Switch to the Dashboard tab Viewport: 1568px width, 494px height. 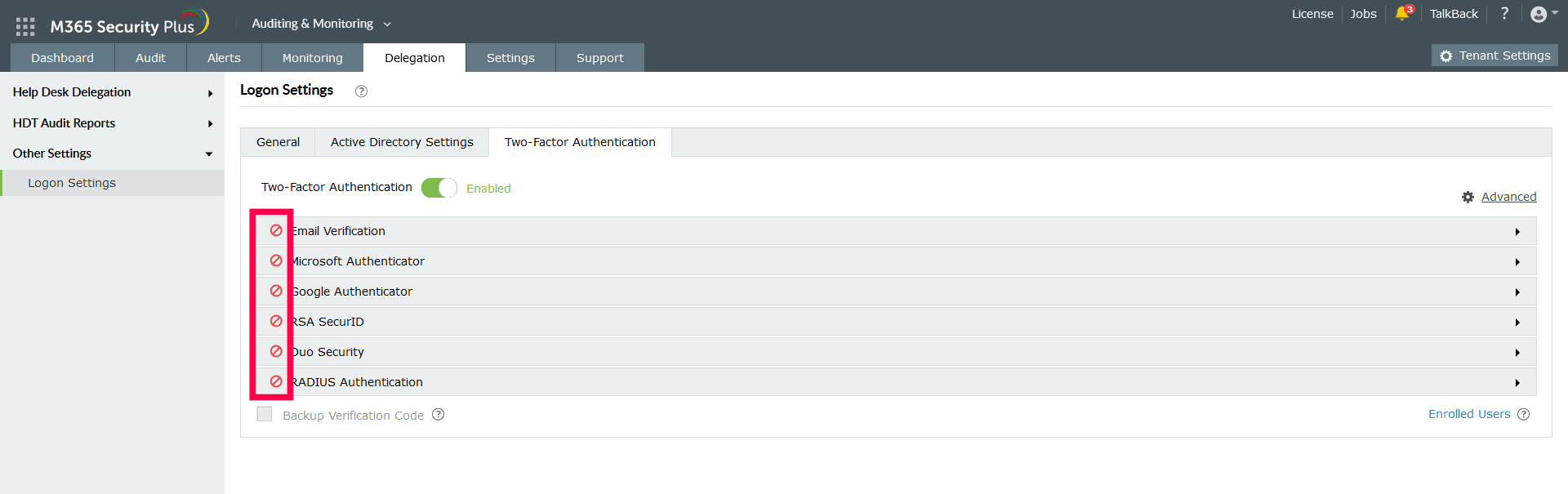(x=62, y=58)
